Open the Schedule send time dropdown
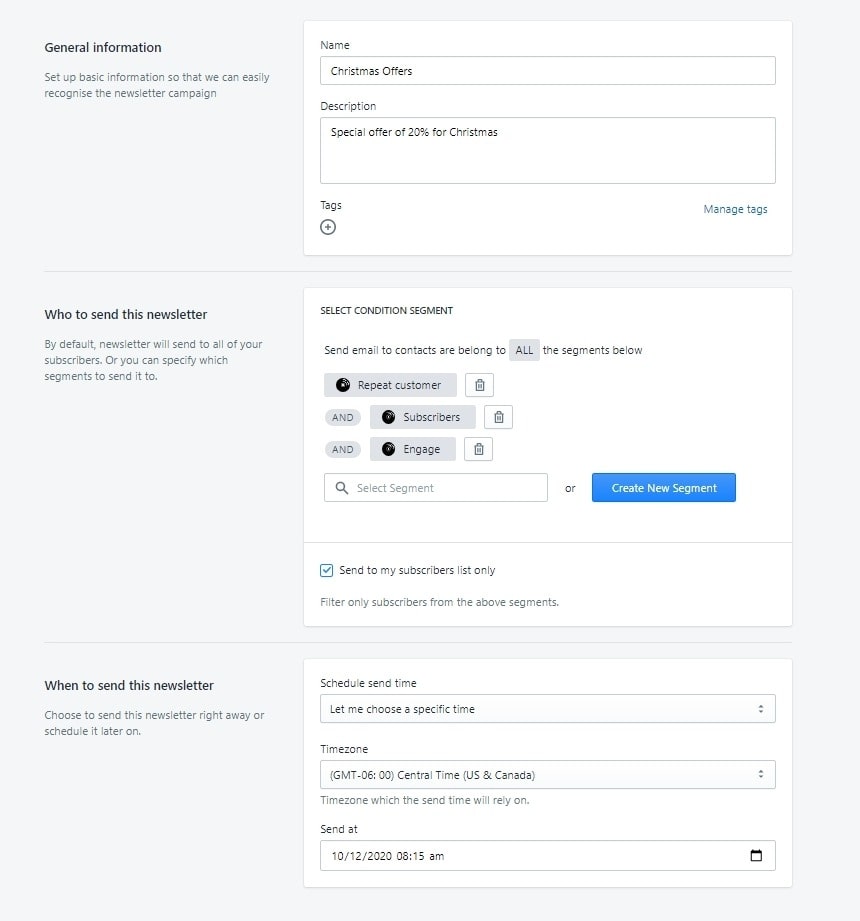Image resolution: width=860 pixels, height=921 pixels. pyautogui.click(x=547, y=709)
